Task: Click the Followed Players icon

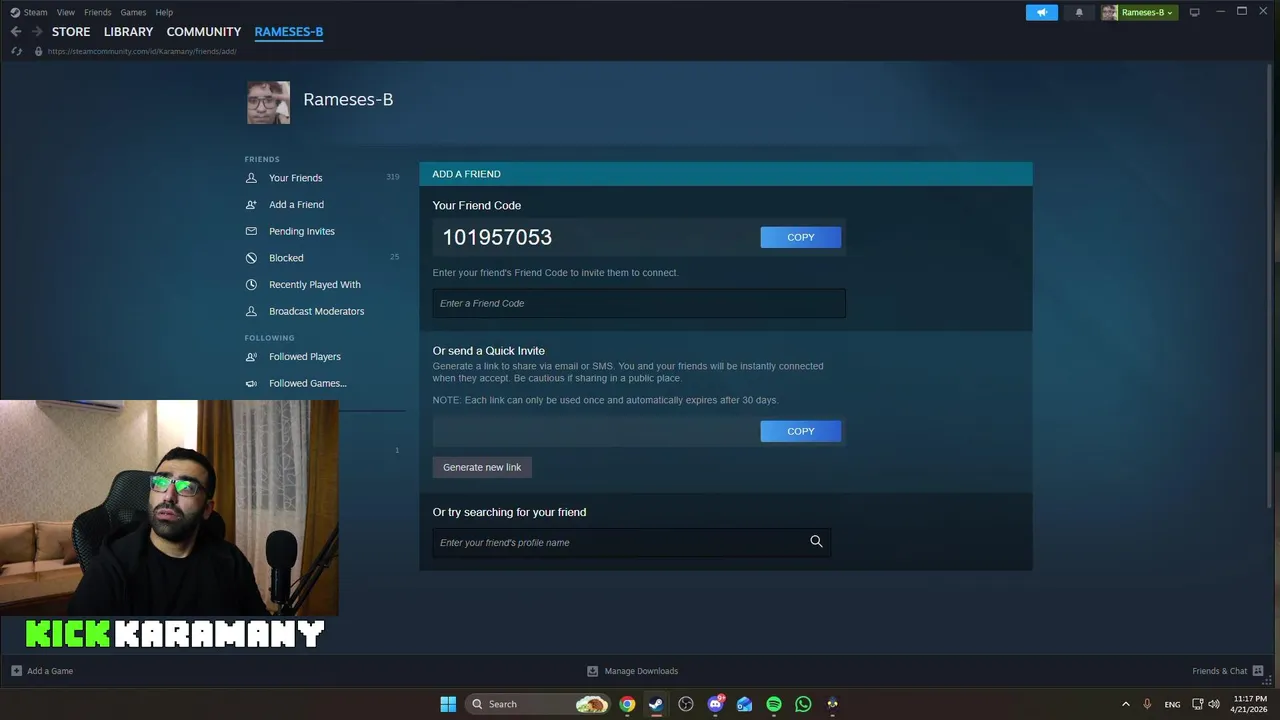Action: (251, 356)
